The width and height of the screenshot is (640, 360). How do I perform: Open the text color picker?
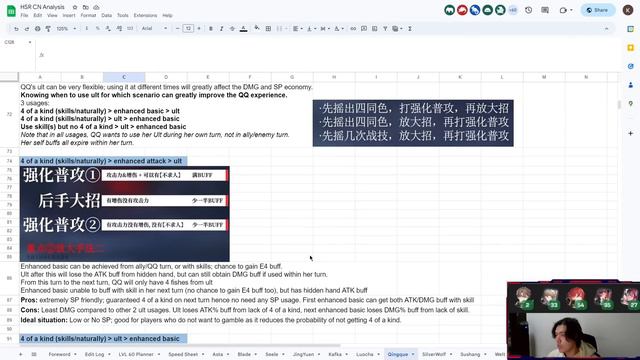pos(244,29)
